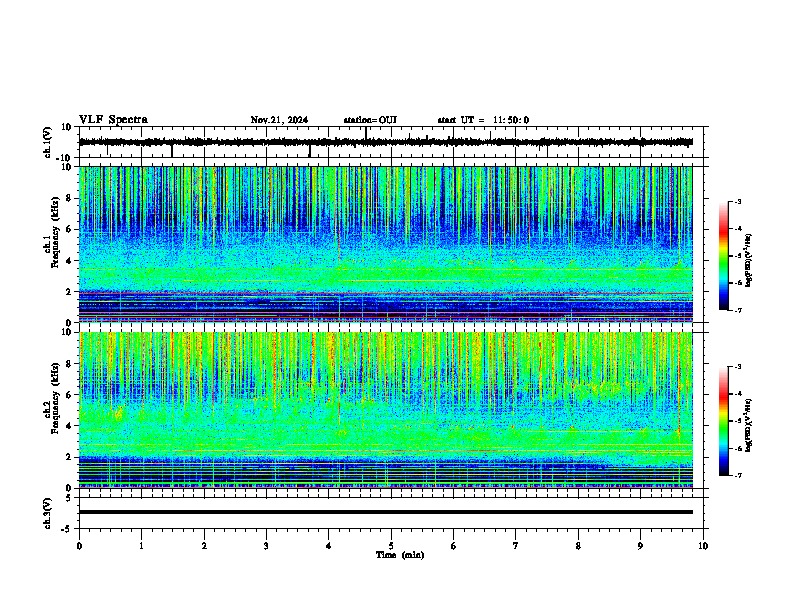Viewport: 792px width, 612px height.
Task: Click the '5' minute tick on time axis
Action: point(391,546)
